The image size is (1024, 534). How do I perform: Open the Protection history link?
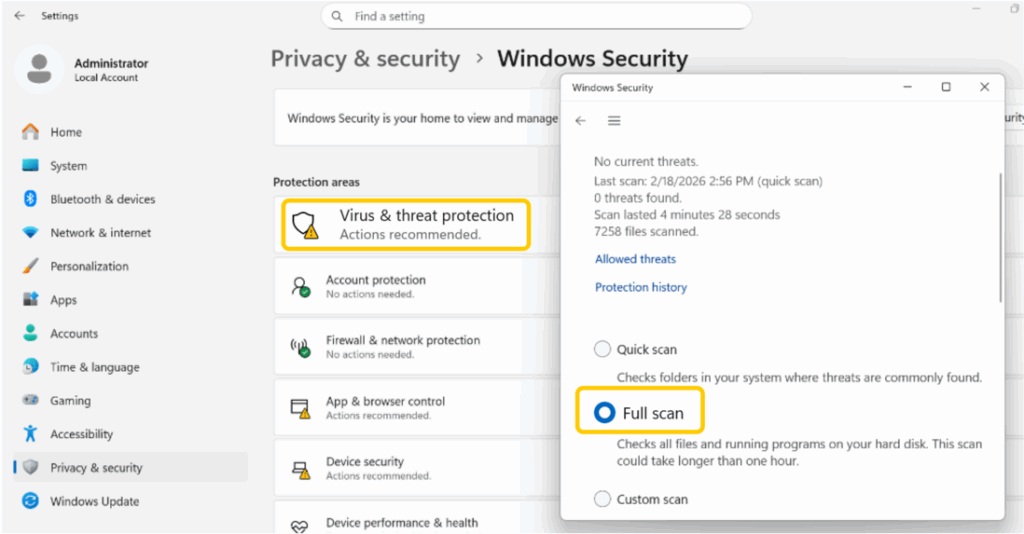(x=641, y=287)
